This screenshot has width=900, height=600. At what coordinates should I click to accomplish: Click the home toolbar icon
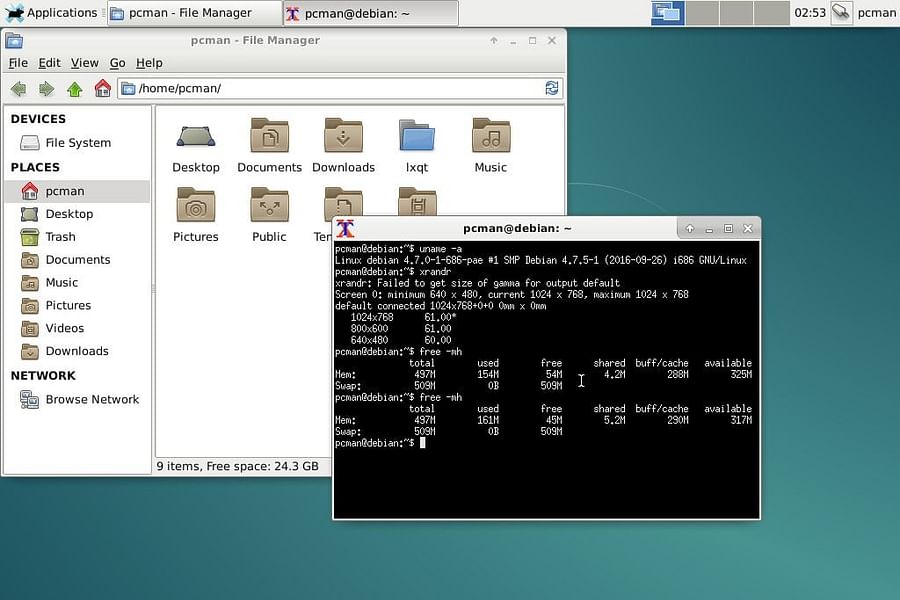[x=102, y=88]
